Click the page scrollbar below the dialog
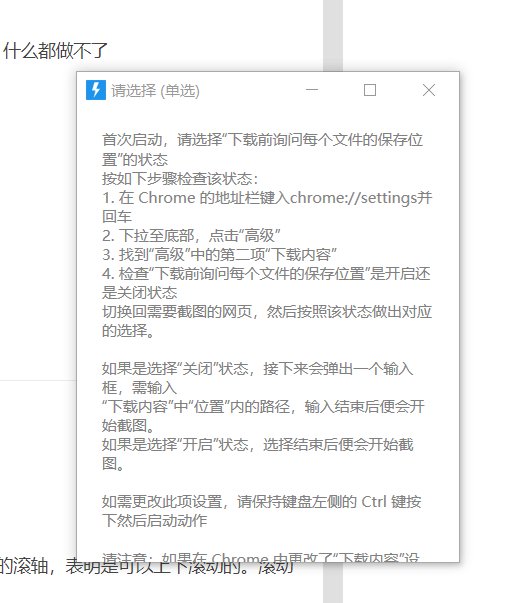 (x=333, y=583)
